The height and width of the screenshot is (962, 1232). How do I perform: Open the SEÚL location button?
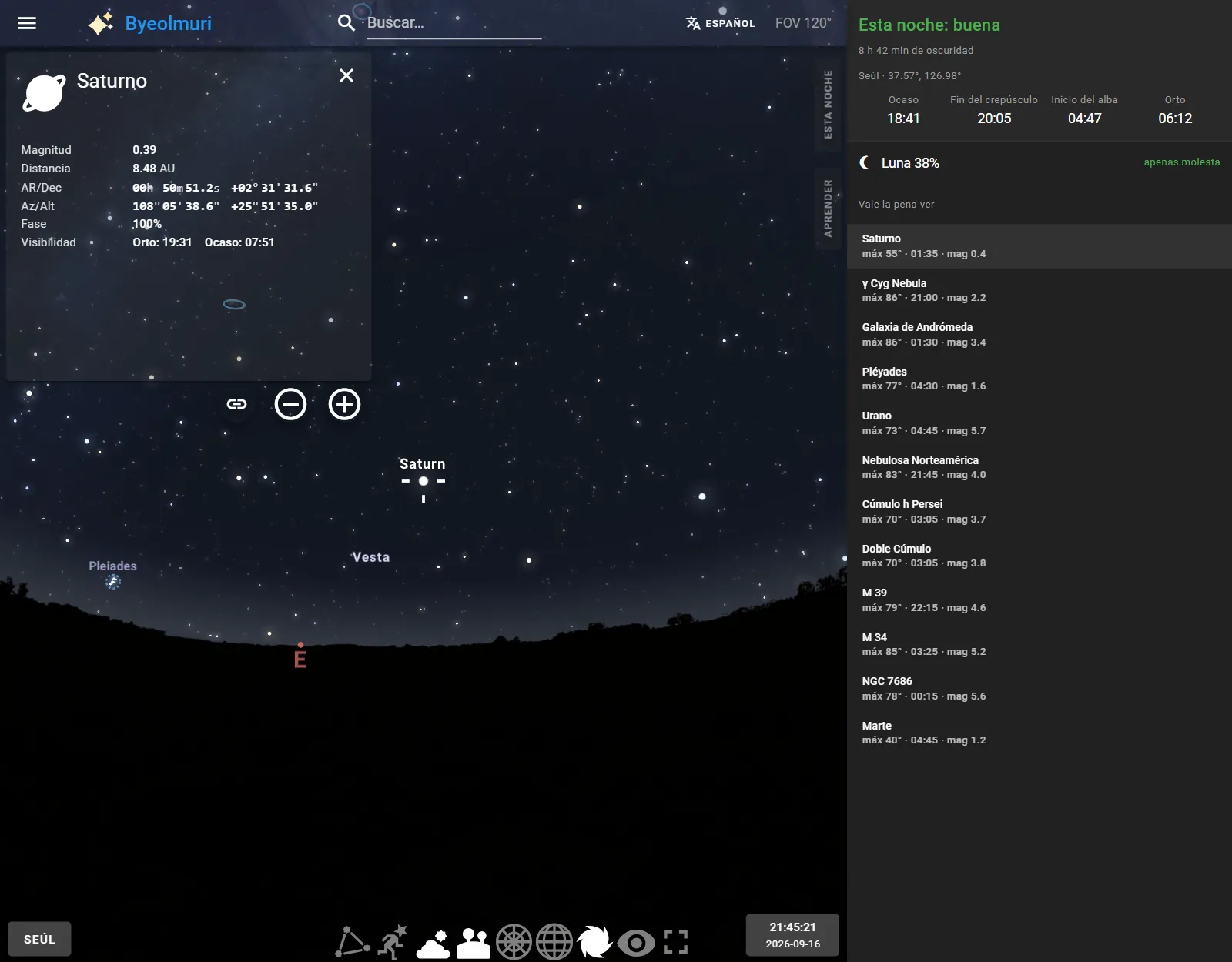tap(39, 939)
